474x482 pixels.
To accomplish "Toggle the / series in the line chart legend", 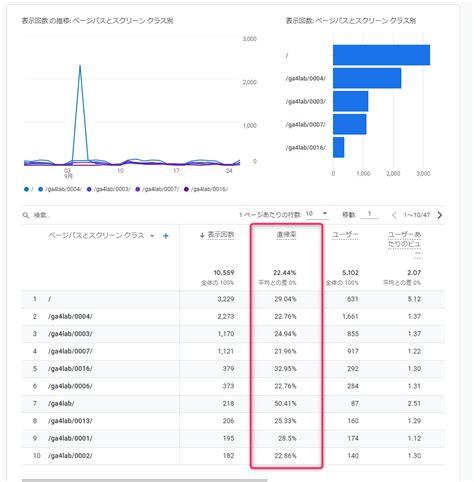I will coord(28,189).
